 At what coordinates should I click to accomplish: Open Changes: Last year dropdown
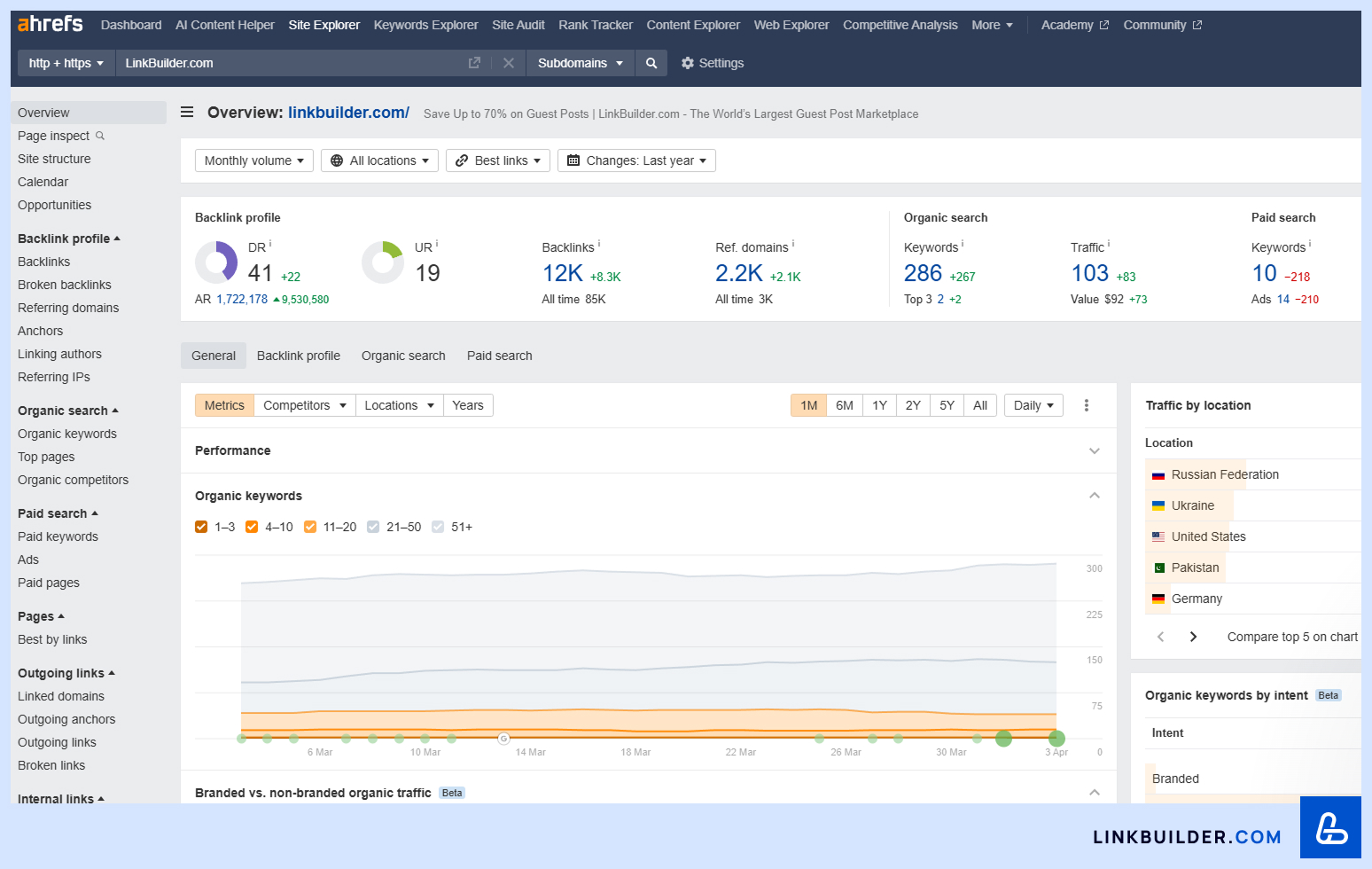click(x=636, y=160)
